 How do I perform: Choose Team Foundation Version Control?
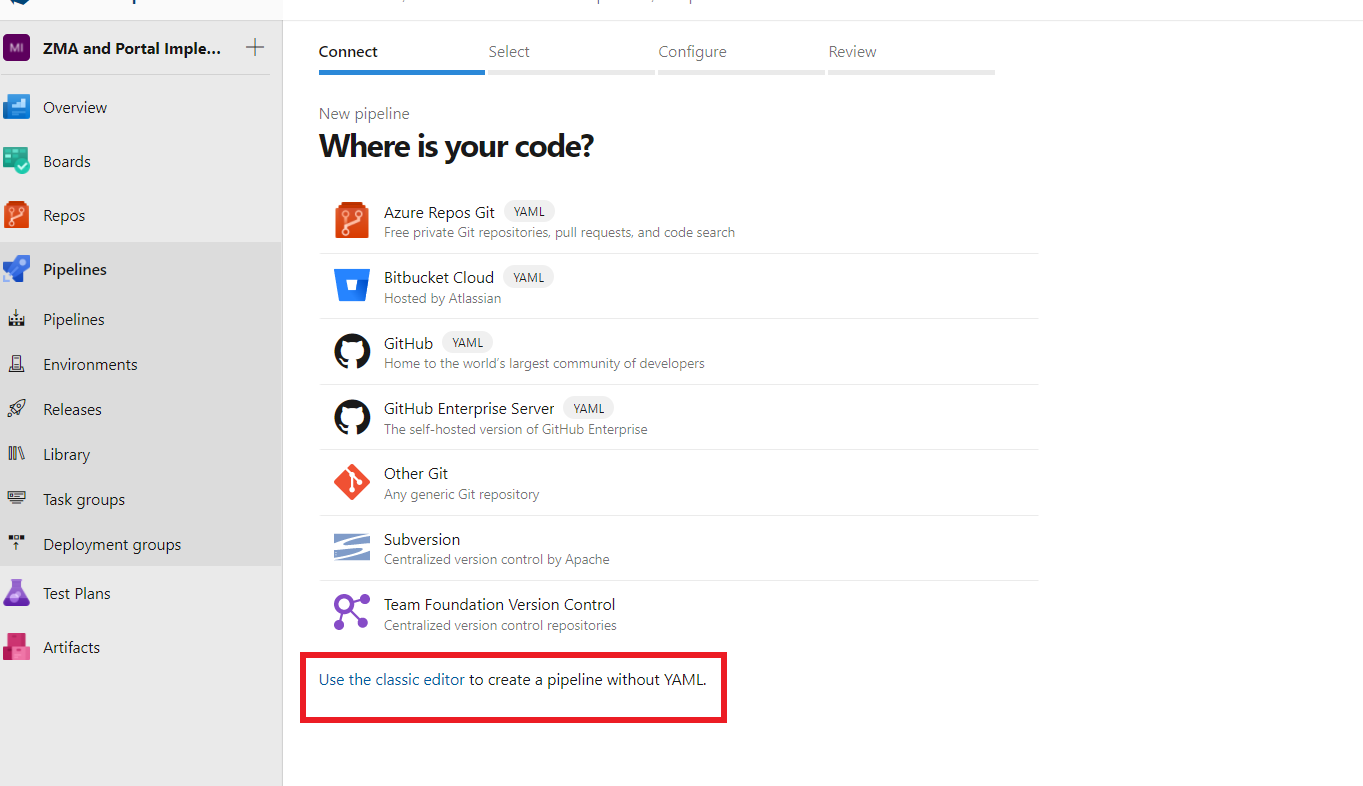[499, 605]
